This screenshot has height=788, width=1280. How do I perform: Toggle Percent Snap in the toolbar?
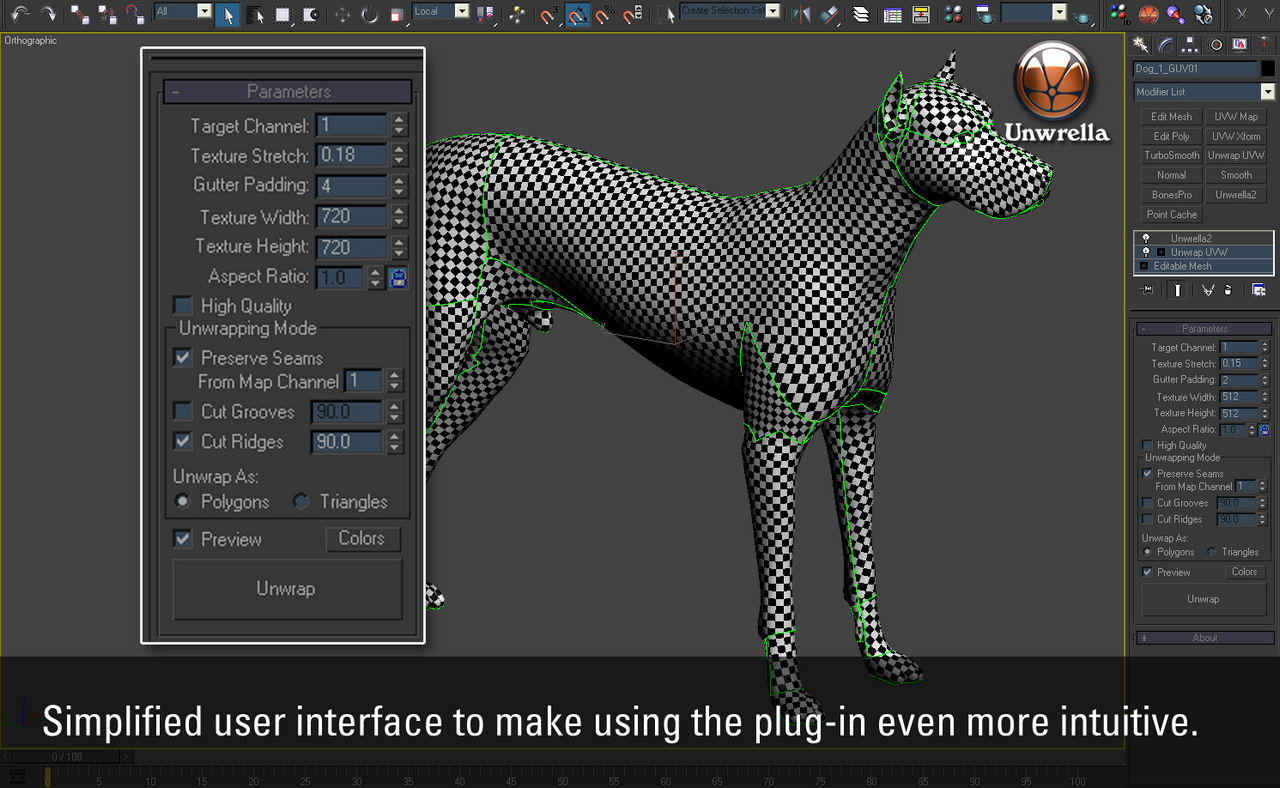pyautogui.click(x=604, y=15)
